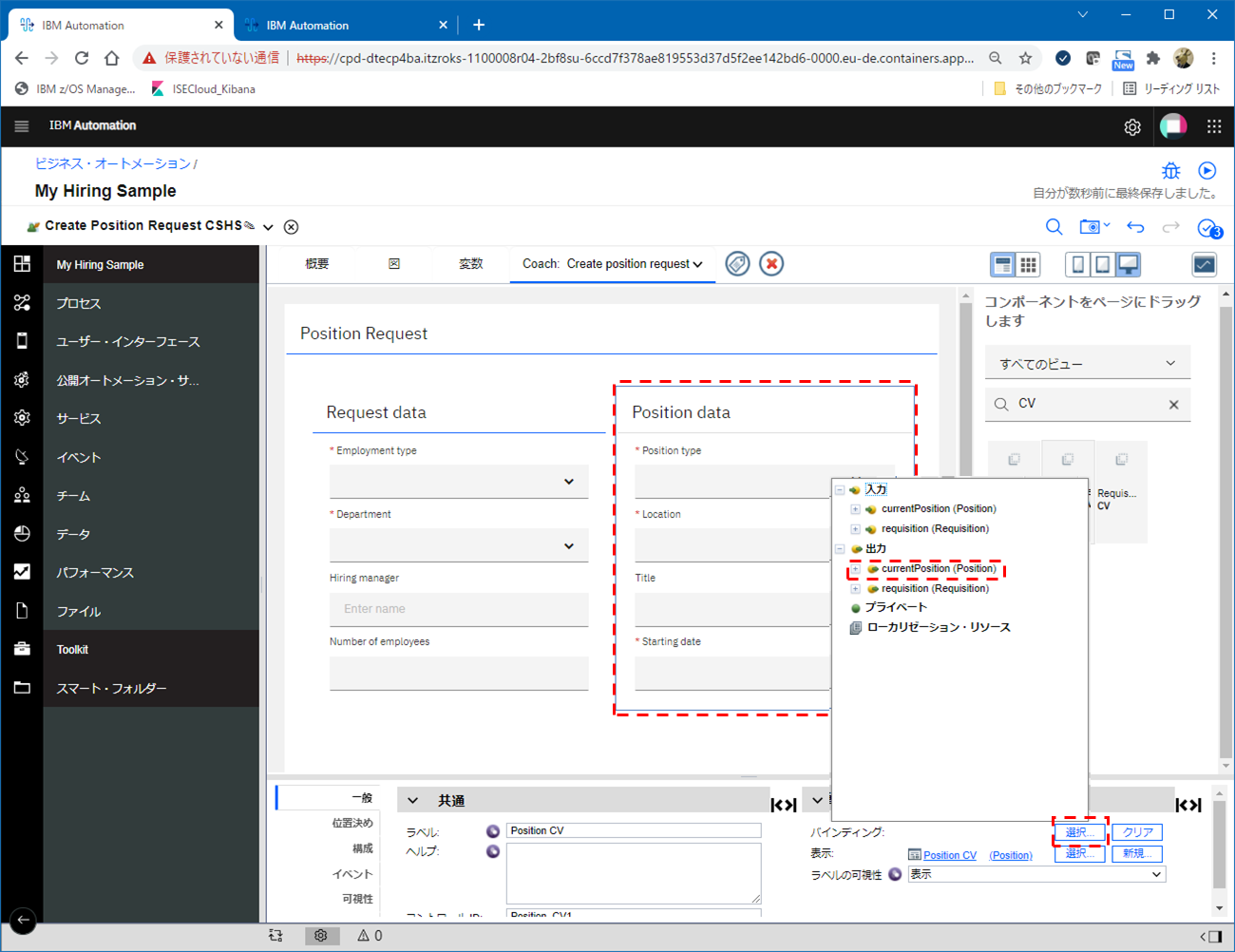Click the magnifier search icon in toolbar
Screen dimensions: 1235x952
click(x=1054, y=227)
